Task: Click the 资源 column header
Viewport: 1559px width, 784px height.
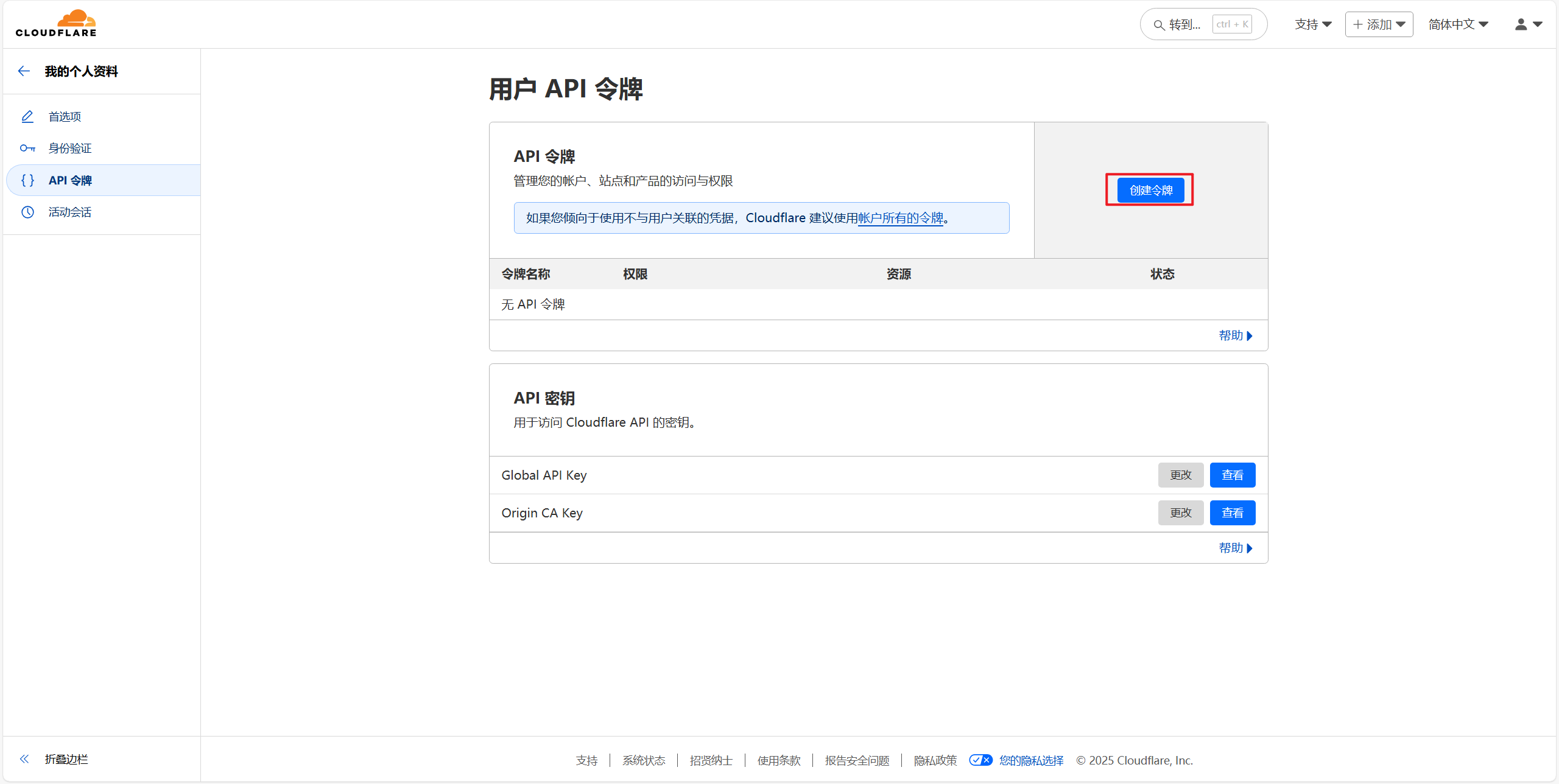Action: (899, 274)
